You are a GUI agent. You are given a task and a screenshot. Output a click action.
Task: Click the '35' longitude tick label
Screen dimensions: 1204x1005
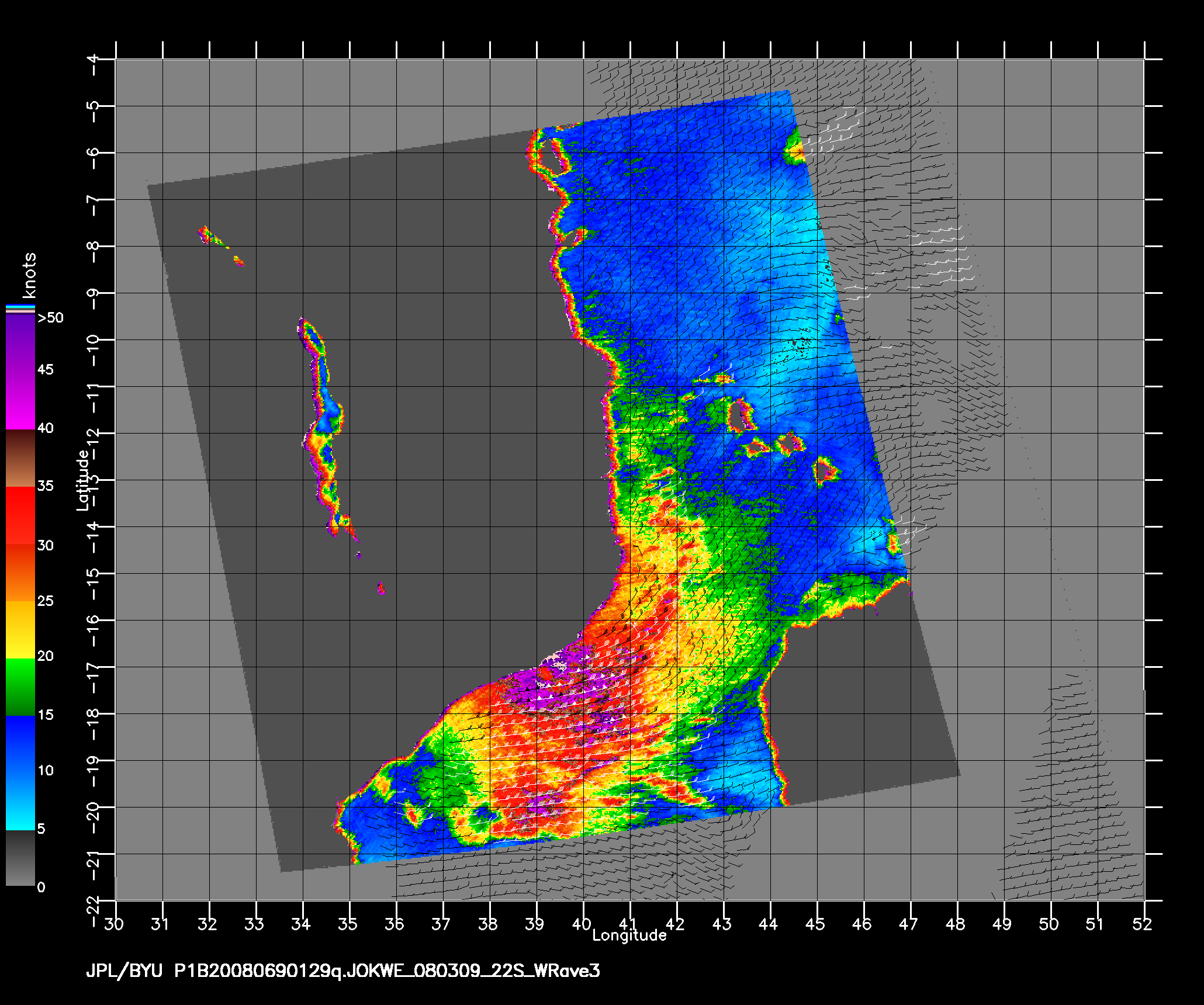click(x=348, y=924)
